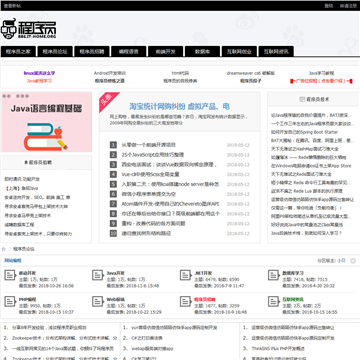The width and height of the screenshot is (360, 360).
Task: Open the 淘宝统计网购纠纷 headline article
Action: pos(179,107)
